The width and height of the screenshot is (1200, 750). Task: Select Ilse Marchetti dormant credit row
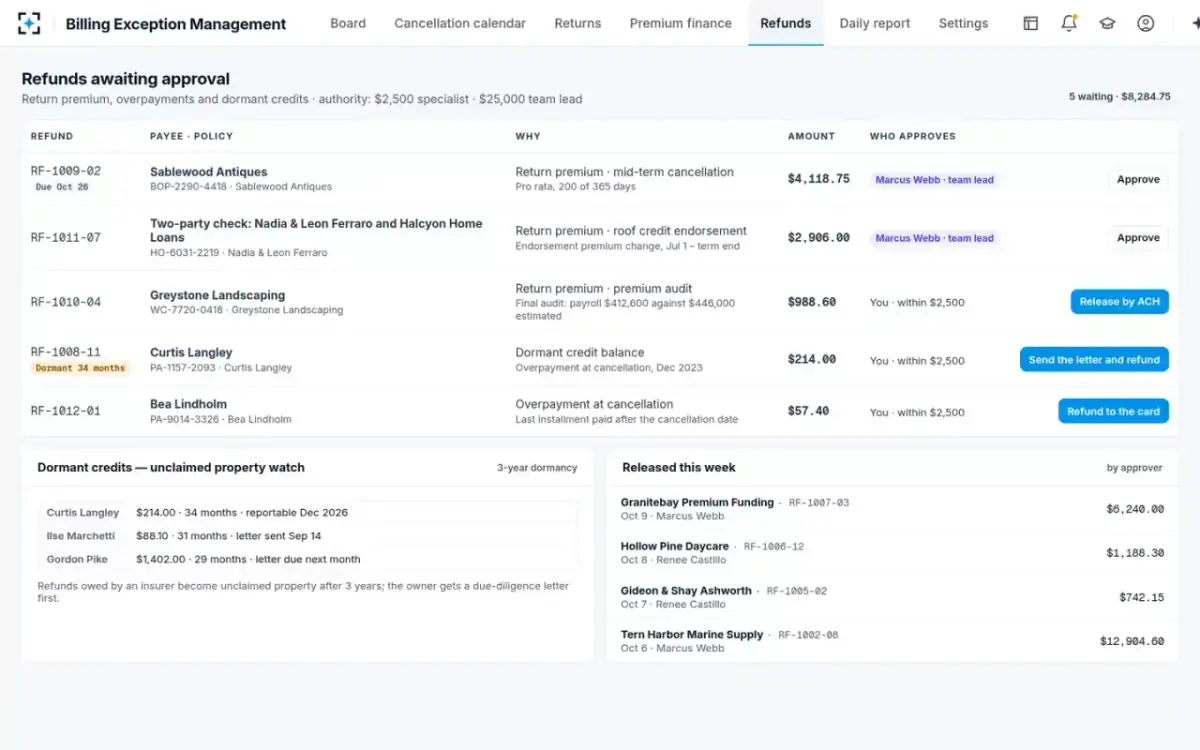click(308, 536)
